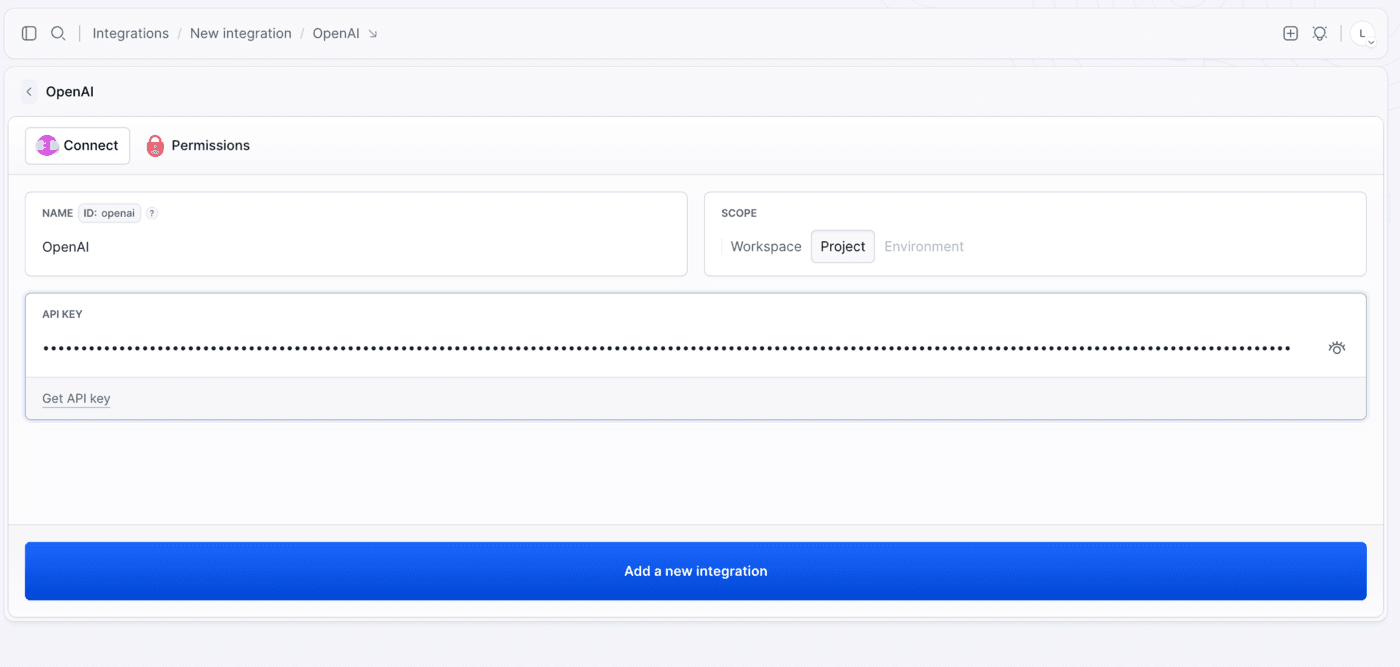This screenshot has height=667, width=1400.
Task: Set scope to Project
Action: point(843,246)
